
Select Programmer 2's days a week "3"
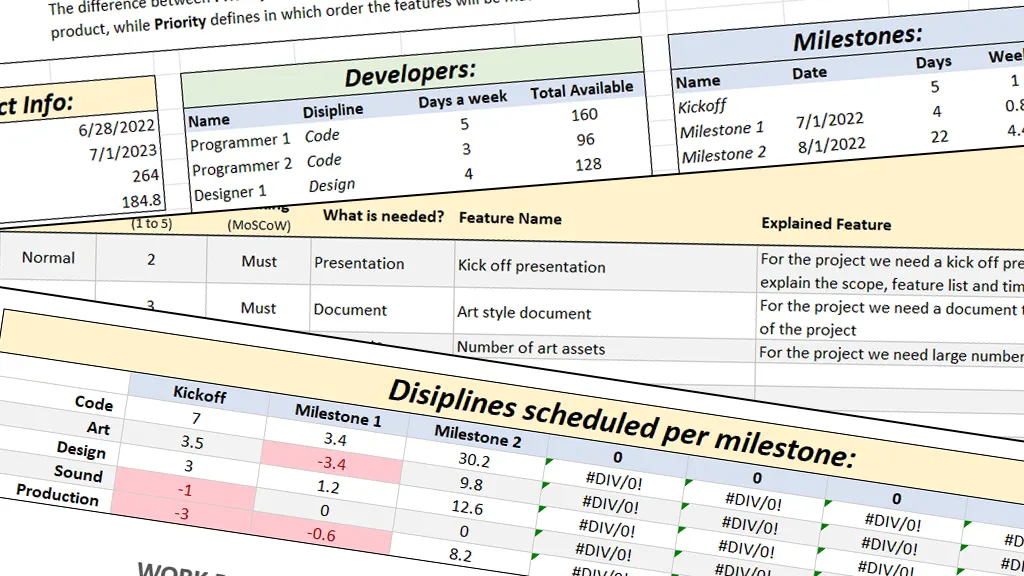coord(466,149)
